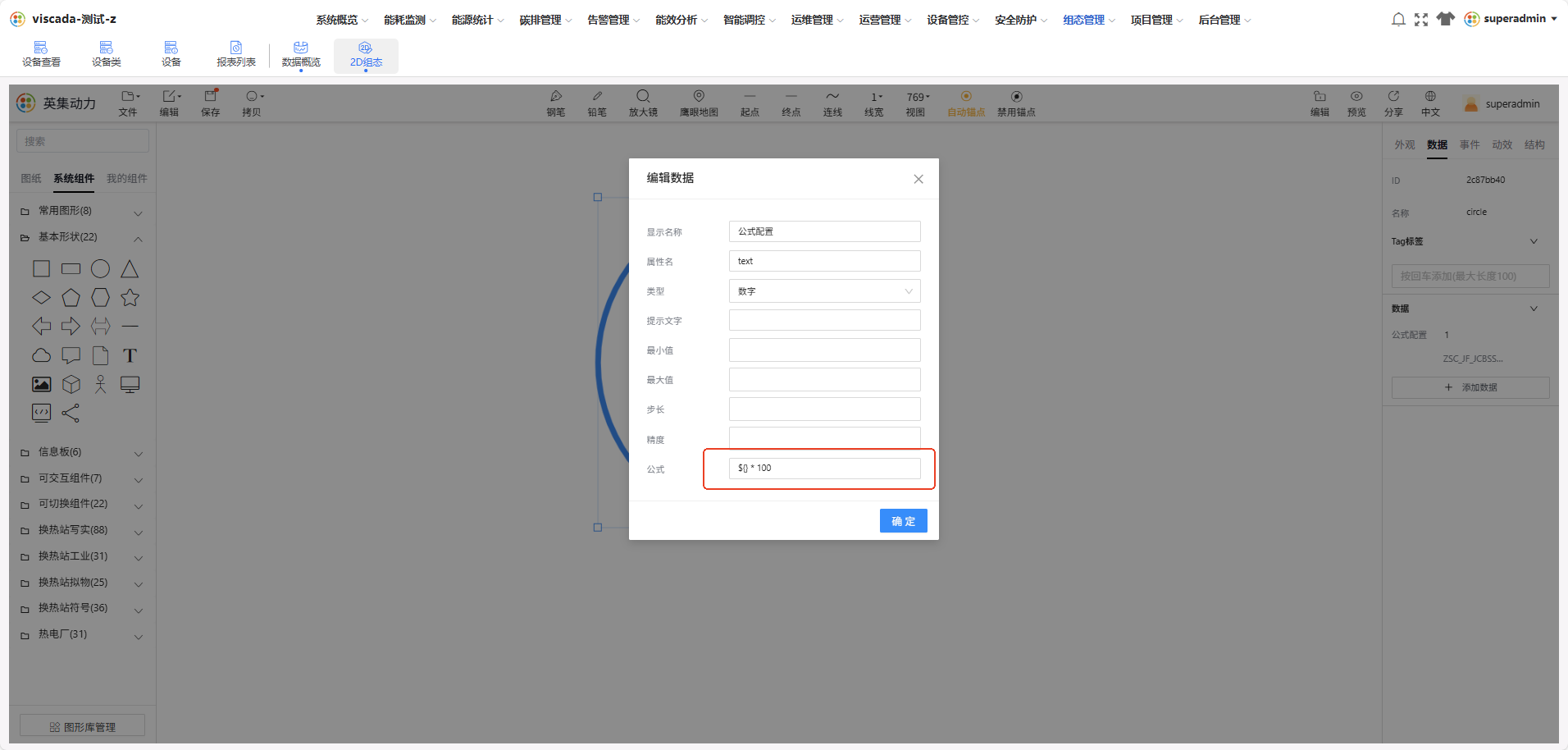This screenshot has height=750, width=1568.
Task: Select the circle shape icon
Action: [100, 269]
